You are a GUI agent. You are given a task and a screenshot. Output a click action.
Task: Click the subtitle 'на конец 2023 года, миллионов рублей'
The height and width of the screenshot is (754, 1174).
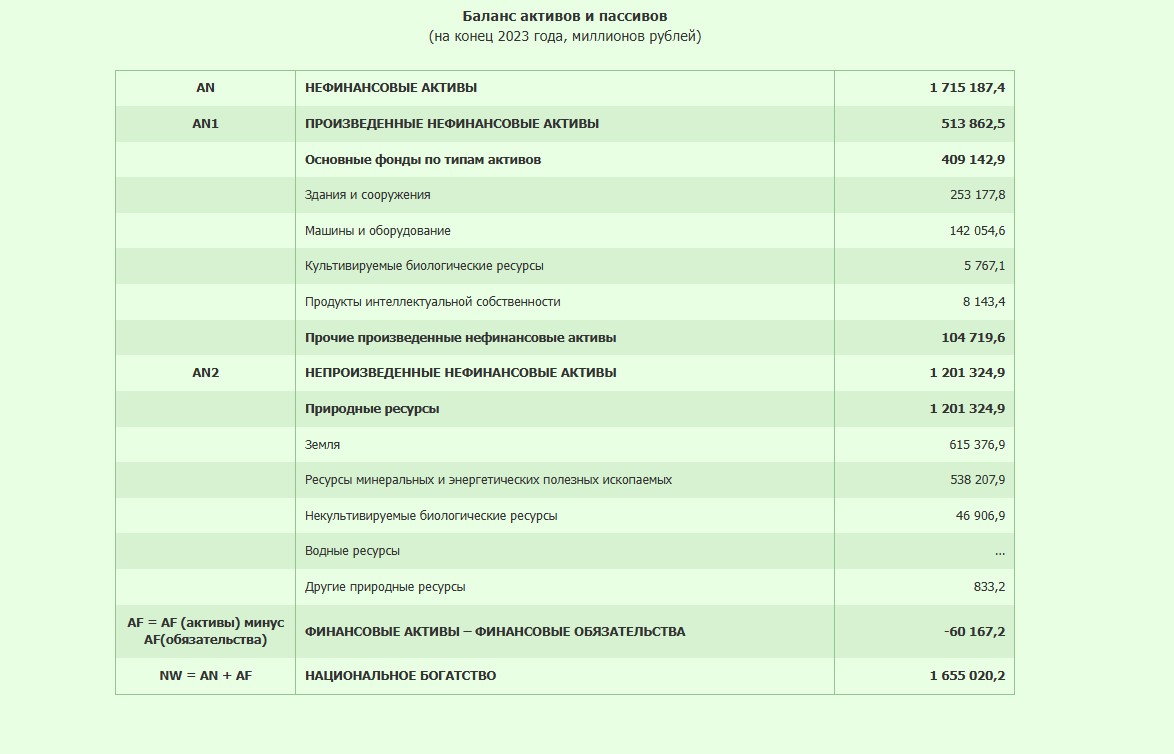click(x=565, y=37)
